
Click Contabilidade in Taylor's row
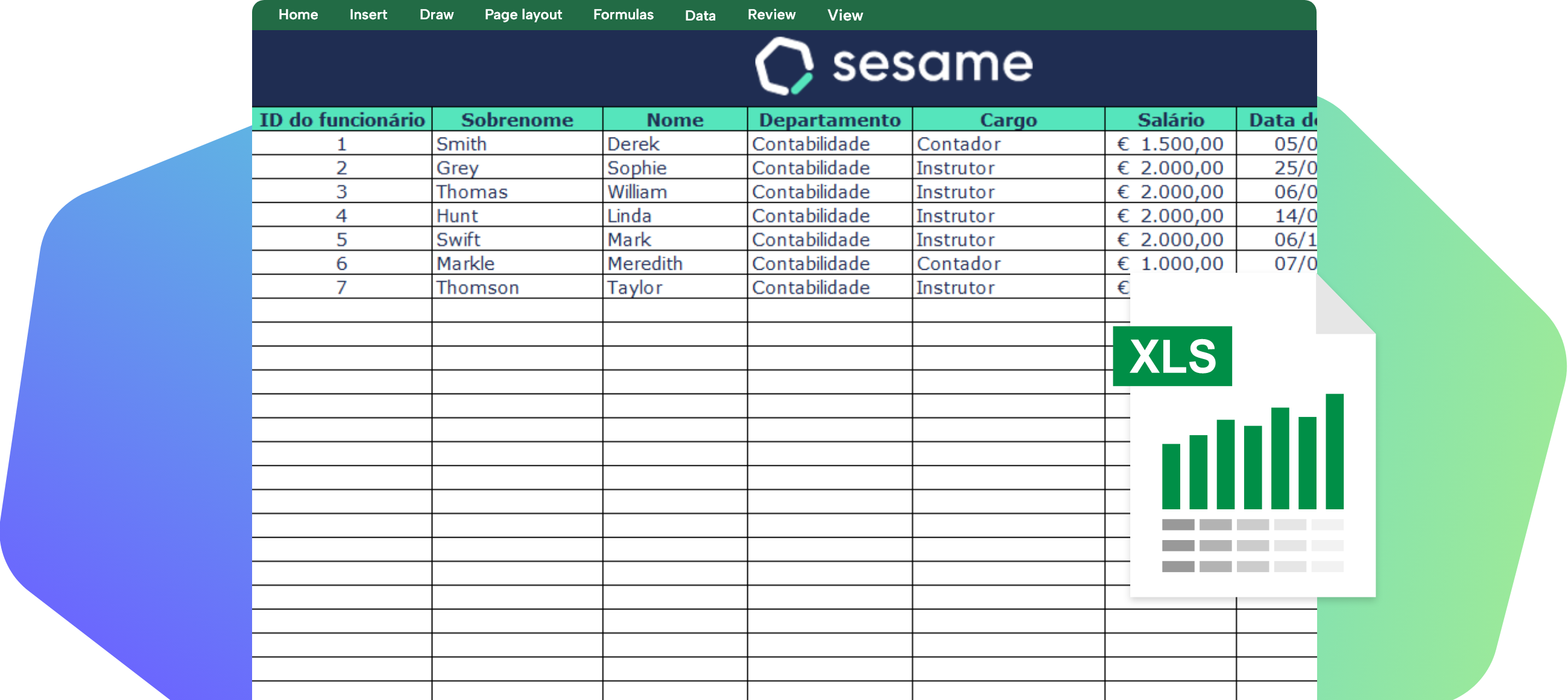pyautogui.click(x=830, y=287)
